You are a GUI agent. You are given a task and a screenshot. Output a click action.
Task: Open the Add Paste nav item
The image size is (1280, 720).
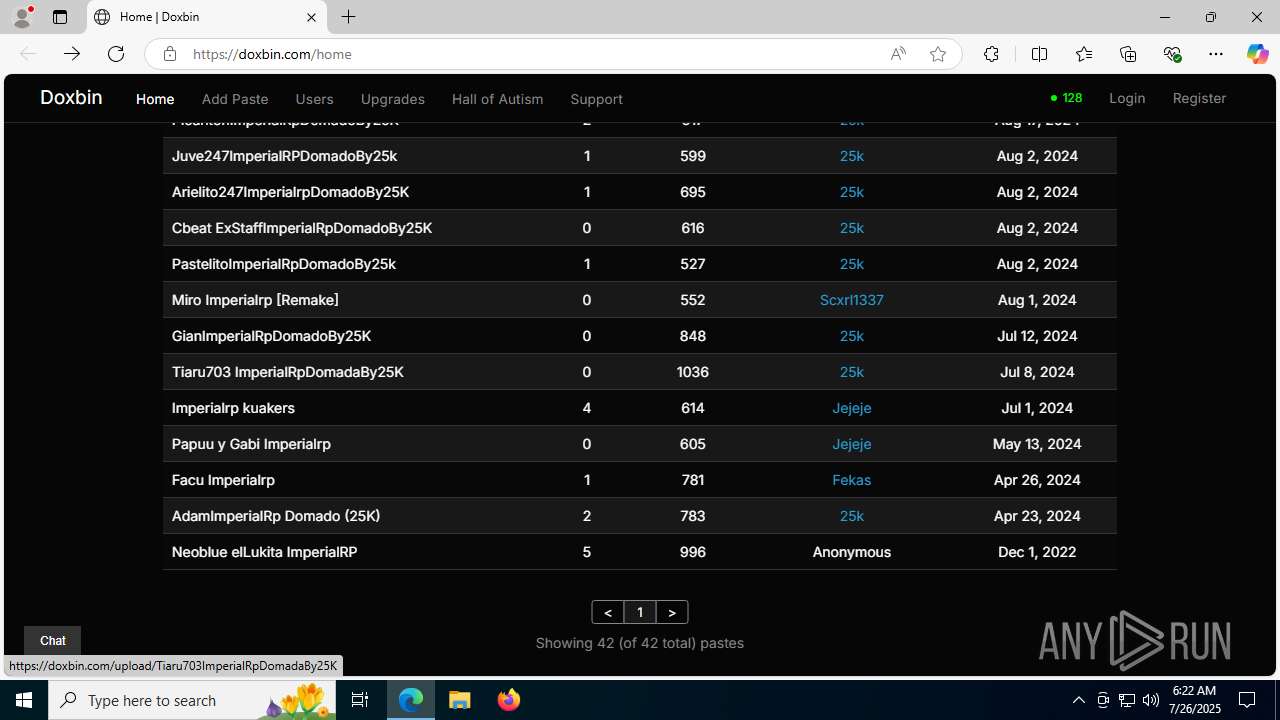pyautogui.click(x=235, y=99)
